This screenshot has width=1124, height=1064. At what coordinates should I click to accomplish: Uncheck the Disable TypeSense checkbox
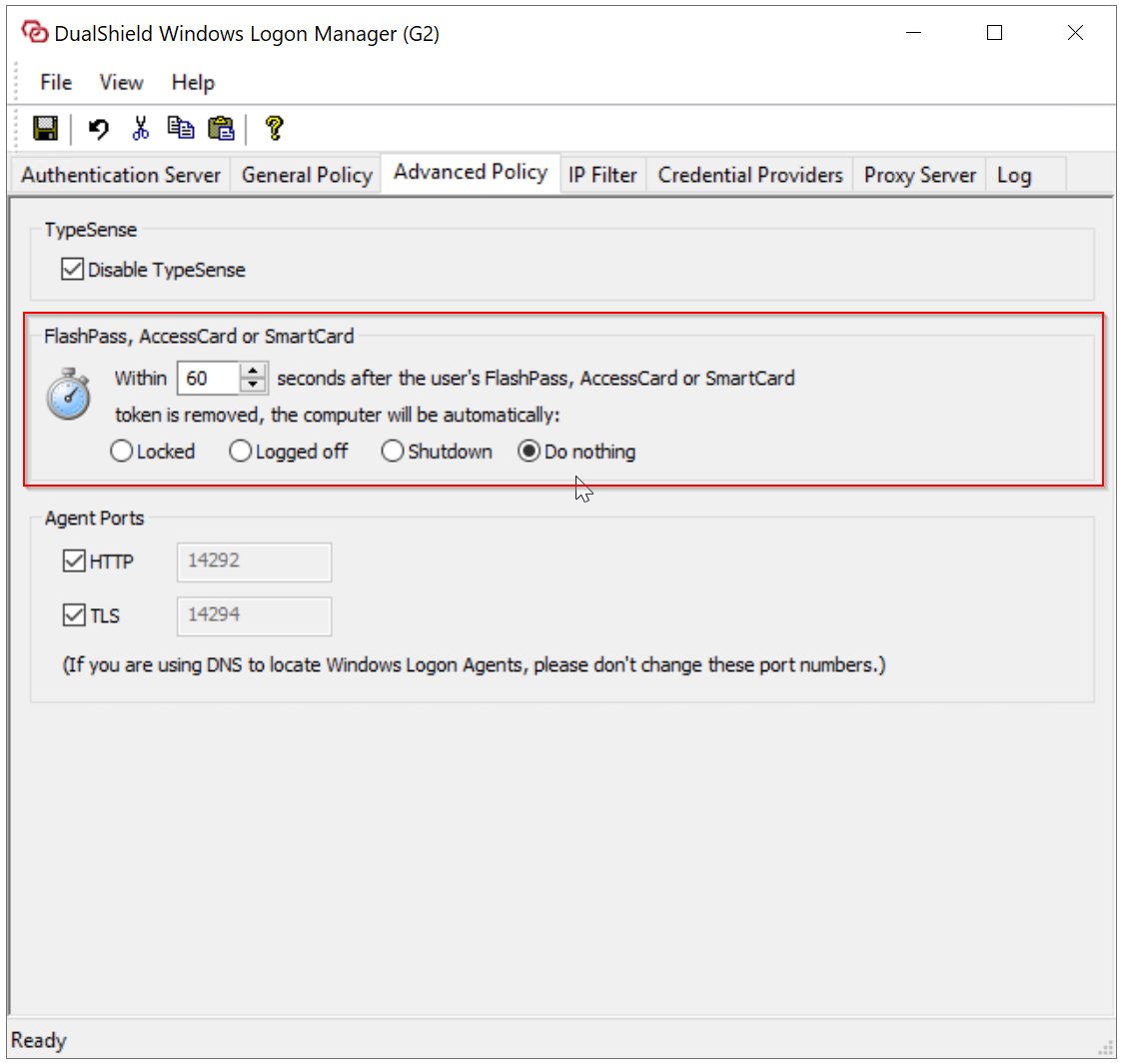73,270
